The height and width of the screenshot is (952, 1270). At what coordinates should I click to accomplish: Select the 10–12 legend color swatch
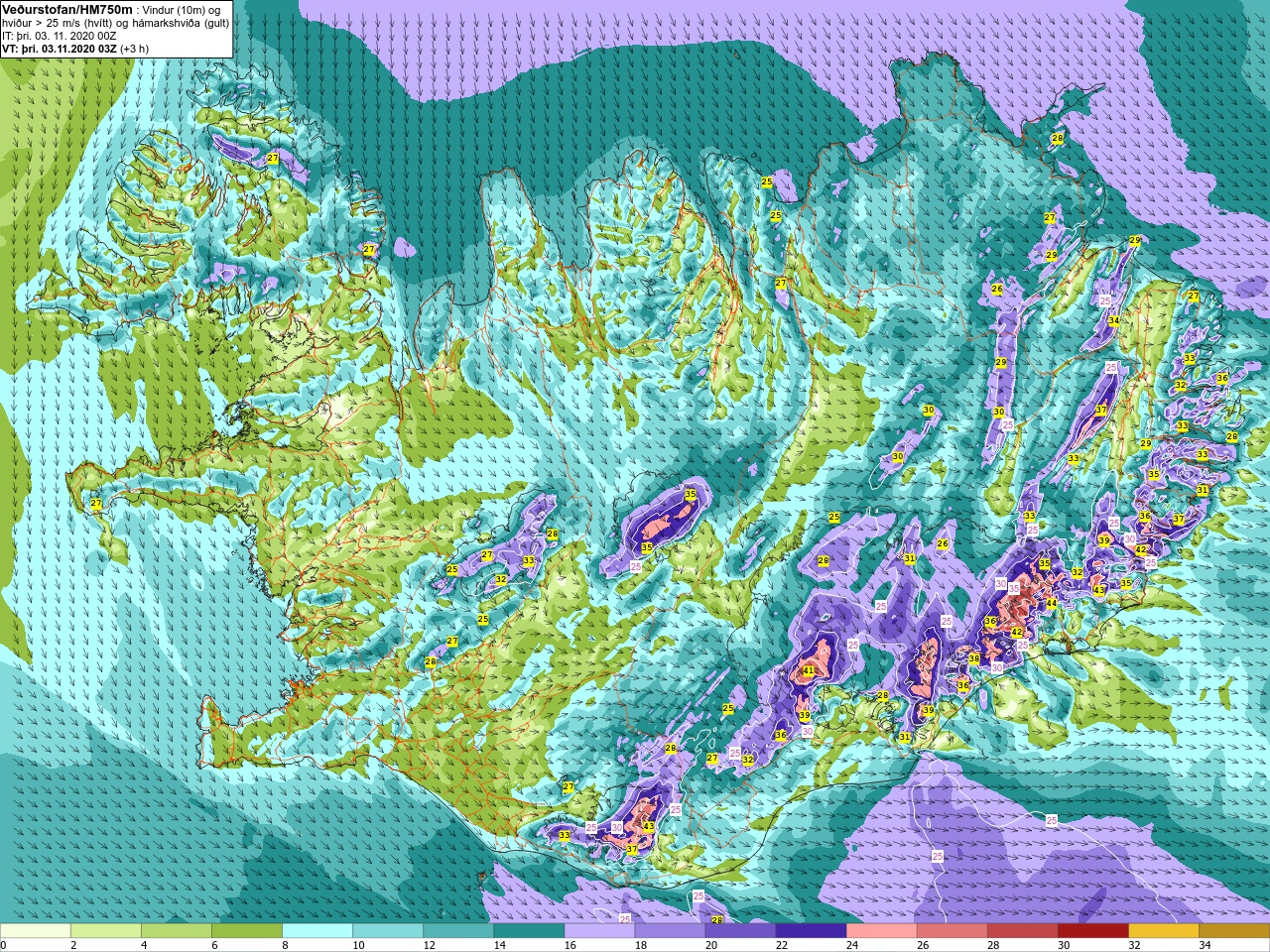tap(388, 931)
